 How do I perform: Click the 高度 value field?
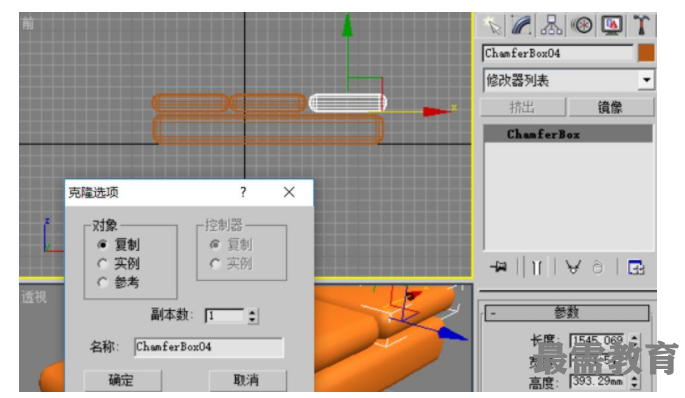(598, 381)
